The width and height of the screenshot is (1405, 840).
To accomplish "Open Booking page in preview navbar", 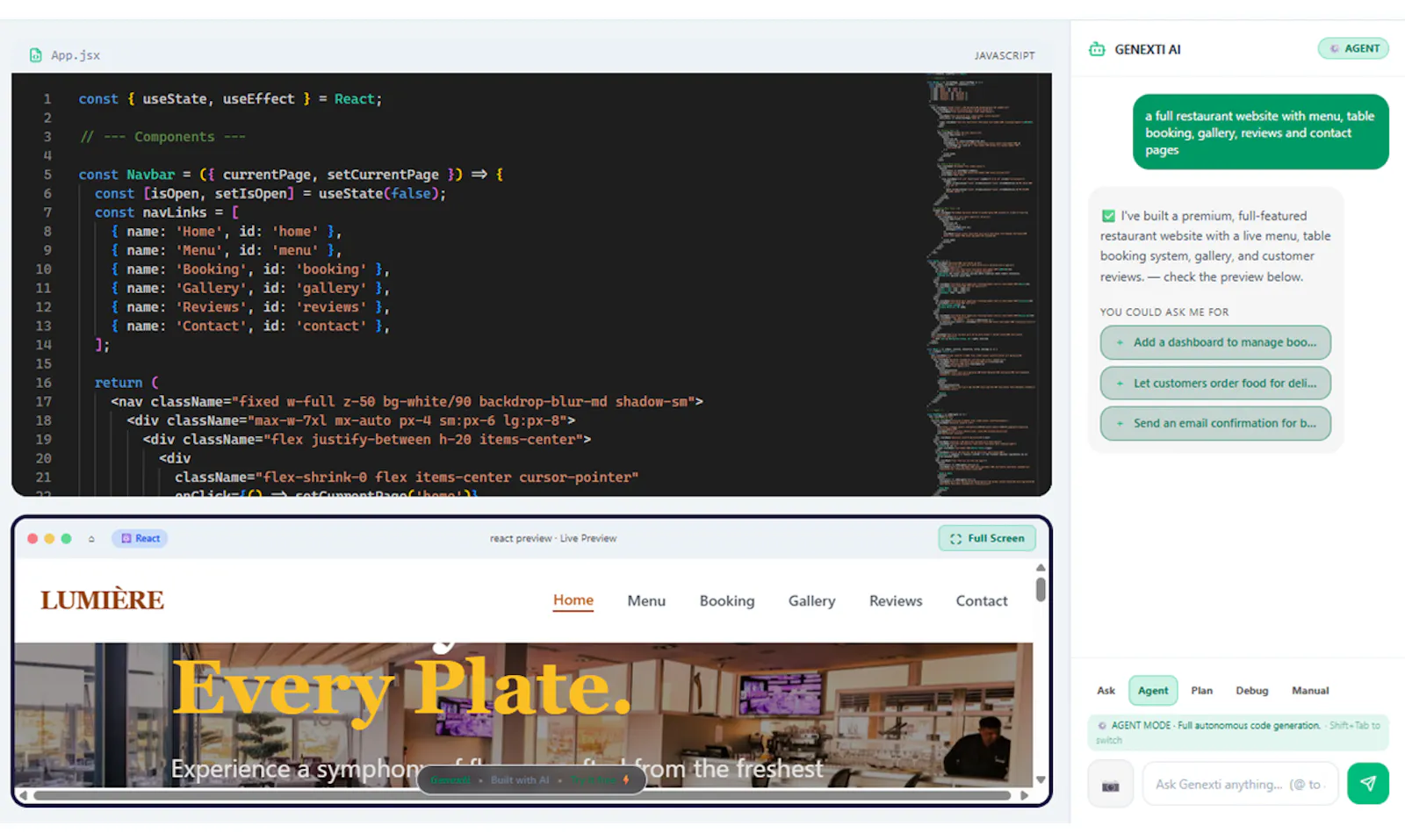I will [727, 601].
